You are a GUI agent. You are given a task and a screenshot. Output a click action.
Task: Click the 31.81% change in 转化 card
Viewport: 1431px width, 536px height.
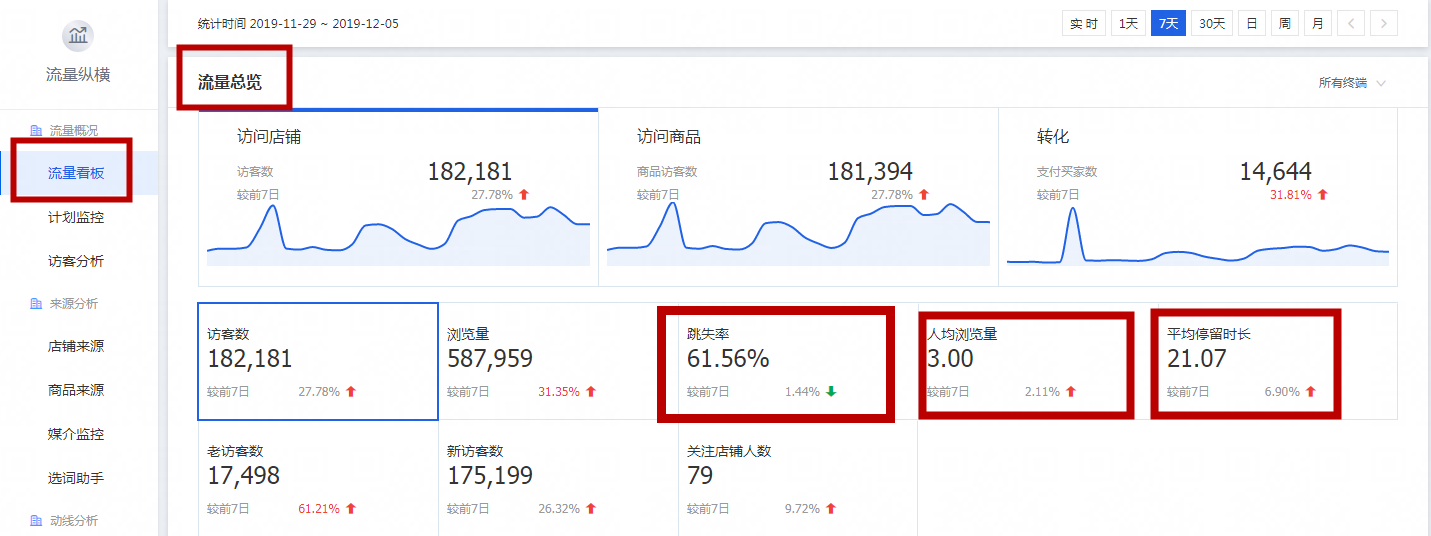(x=1290, y=195)
